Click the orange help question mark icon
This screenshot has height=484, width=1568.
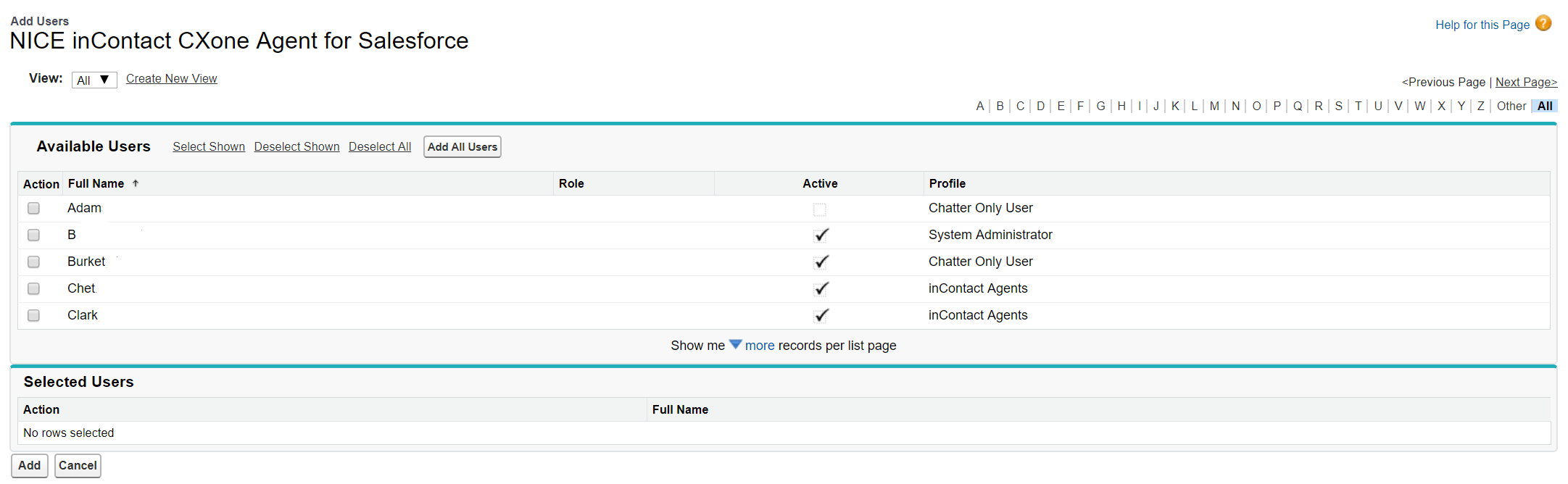coord(1543,24)
